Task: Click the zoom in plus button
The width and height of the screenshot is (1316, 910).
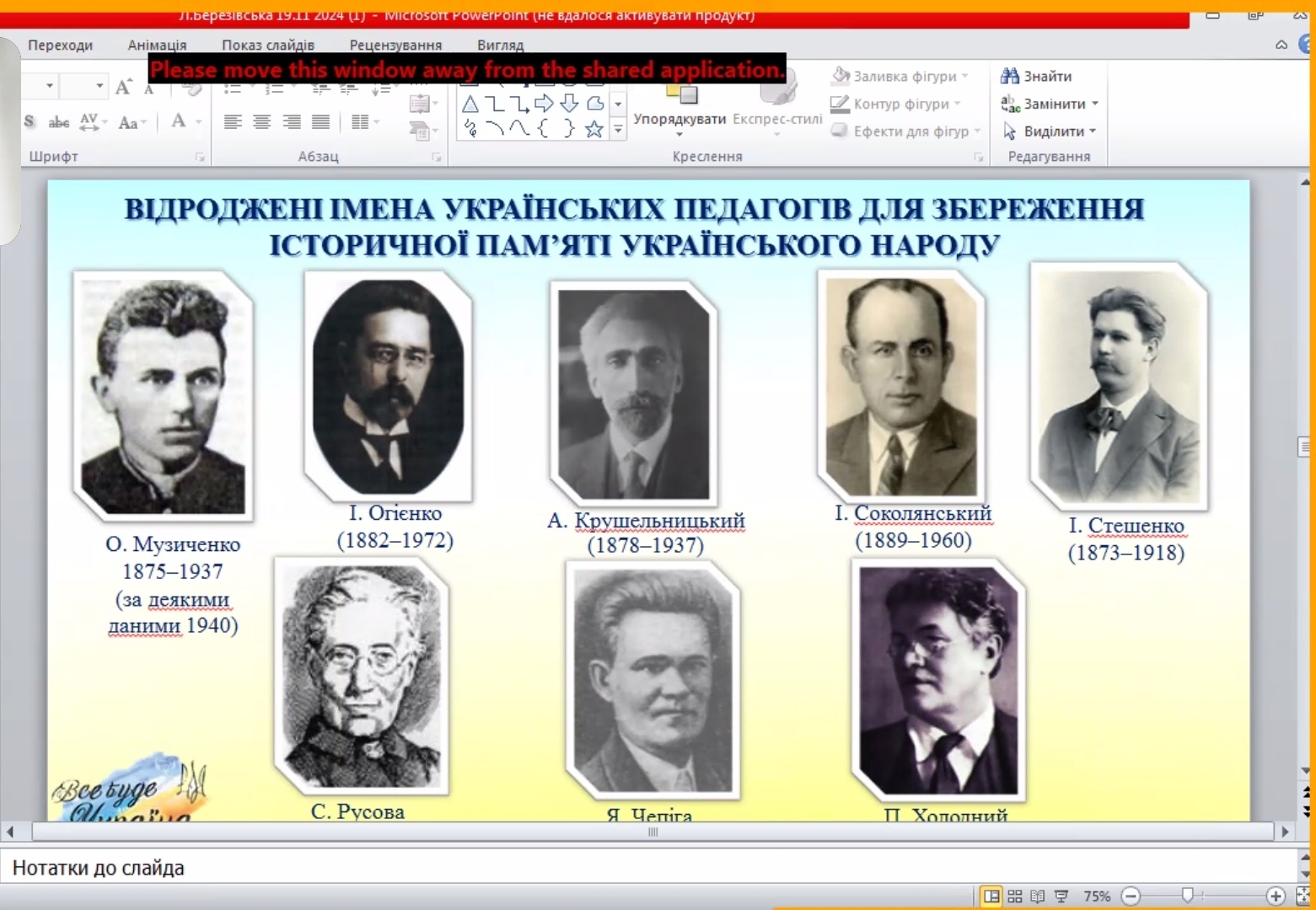Action: click(1276, 897)
